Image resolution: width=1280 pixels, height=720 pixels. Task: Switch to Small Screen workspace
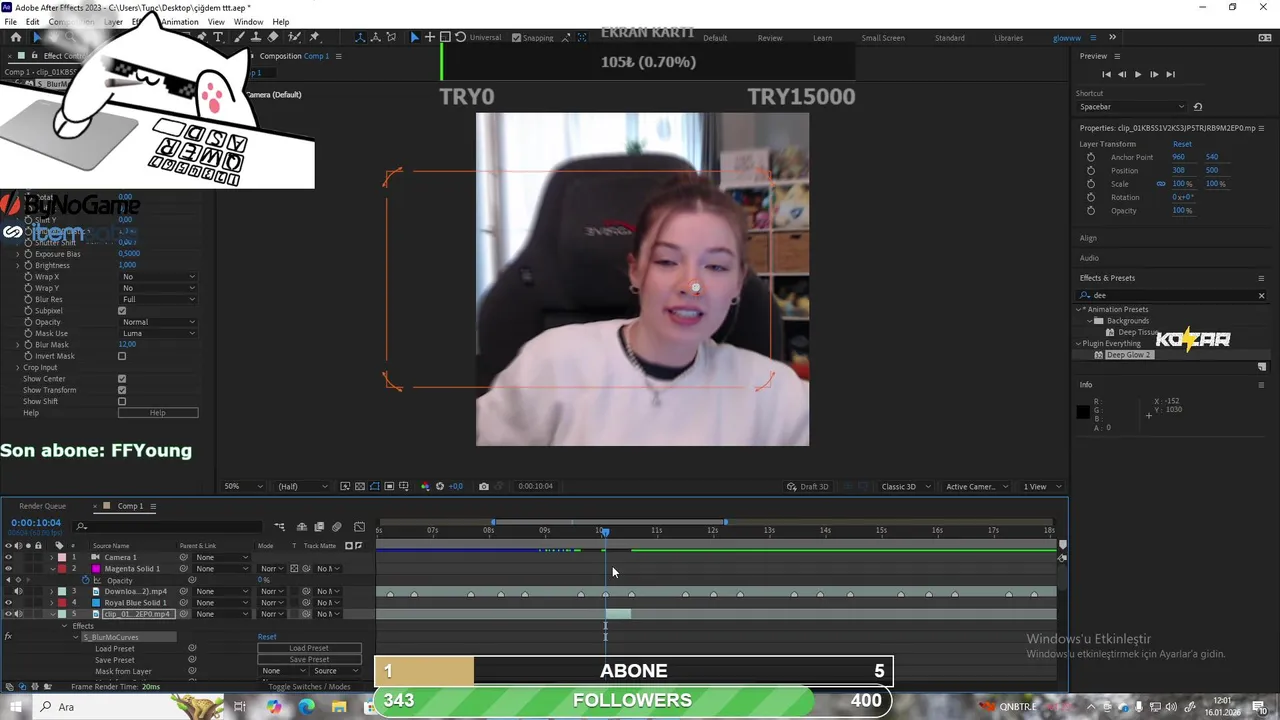pyautogui.click(x=883, y=38)
